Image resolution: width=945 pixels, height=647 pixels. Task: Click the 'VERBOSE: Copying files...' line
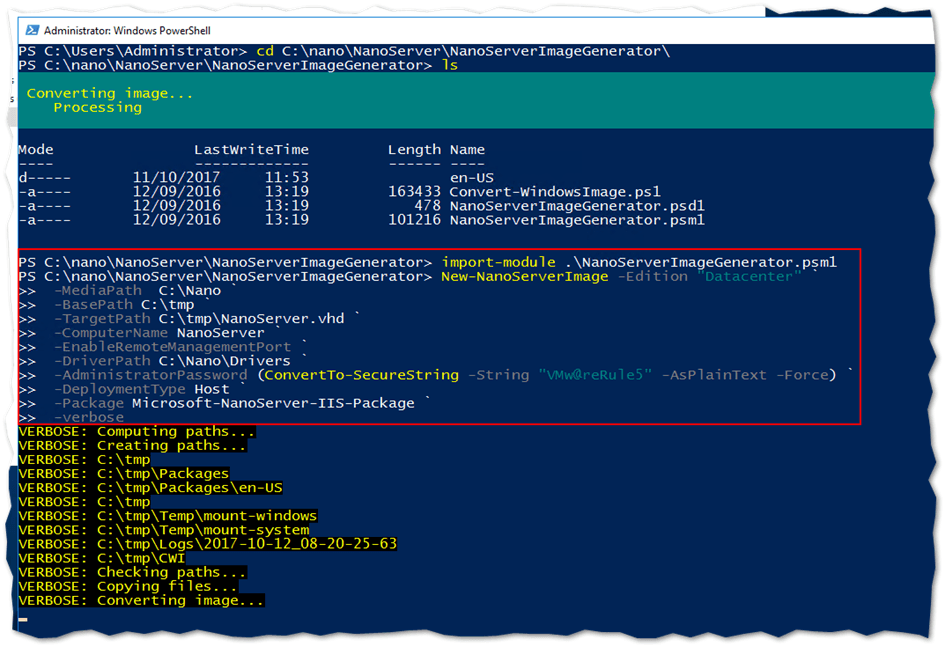(x=128, y=587)
